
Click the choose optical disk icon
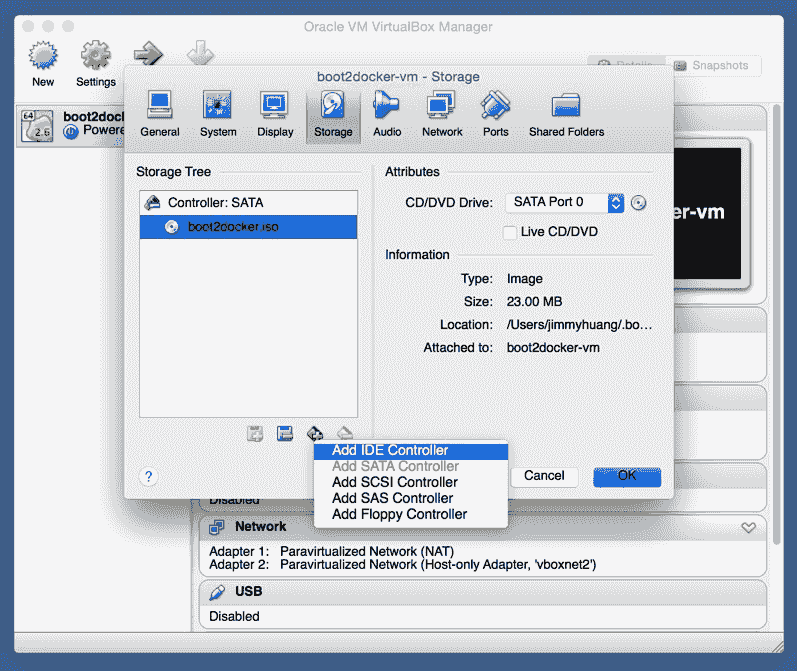coord(638,203)
